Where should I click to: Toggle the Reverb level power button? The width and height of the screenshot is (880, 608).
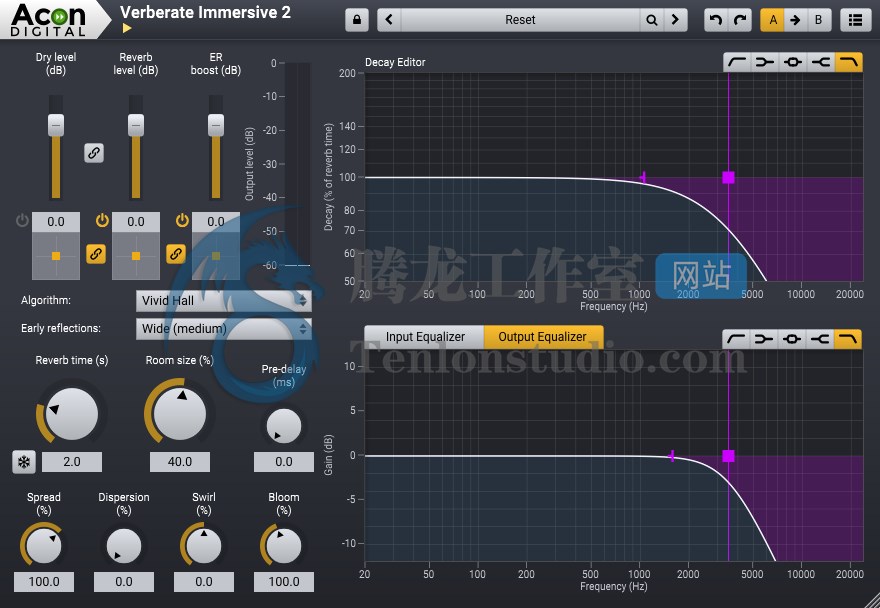tap(102, 220)
